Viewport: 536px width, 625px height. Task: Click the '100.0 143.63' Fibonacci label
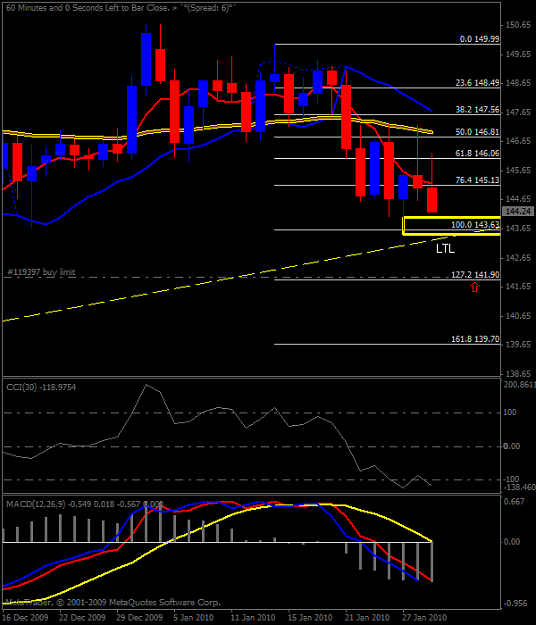475,225
